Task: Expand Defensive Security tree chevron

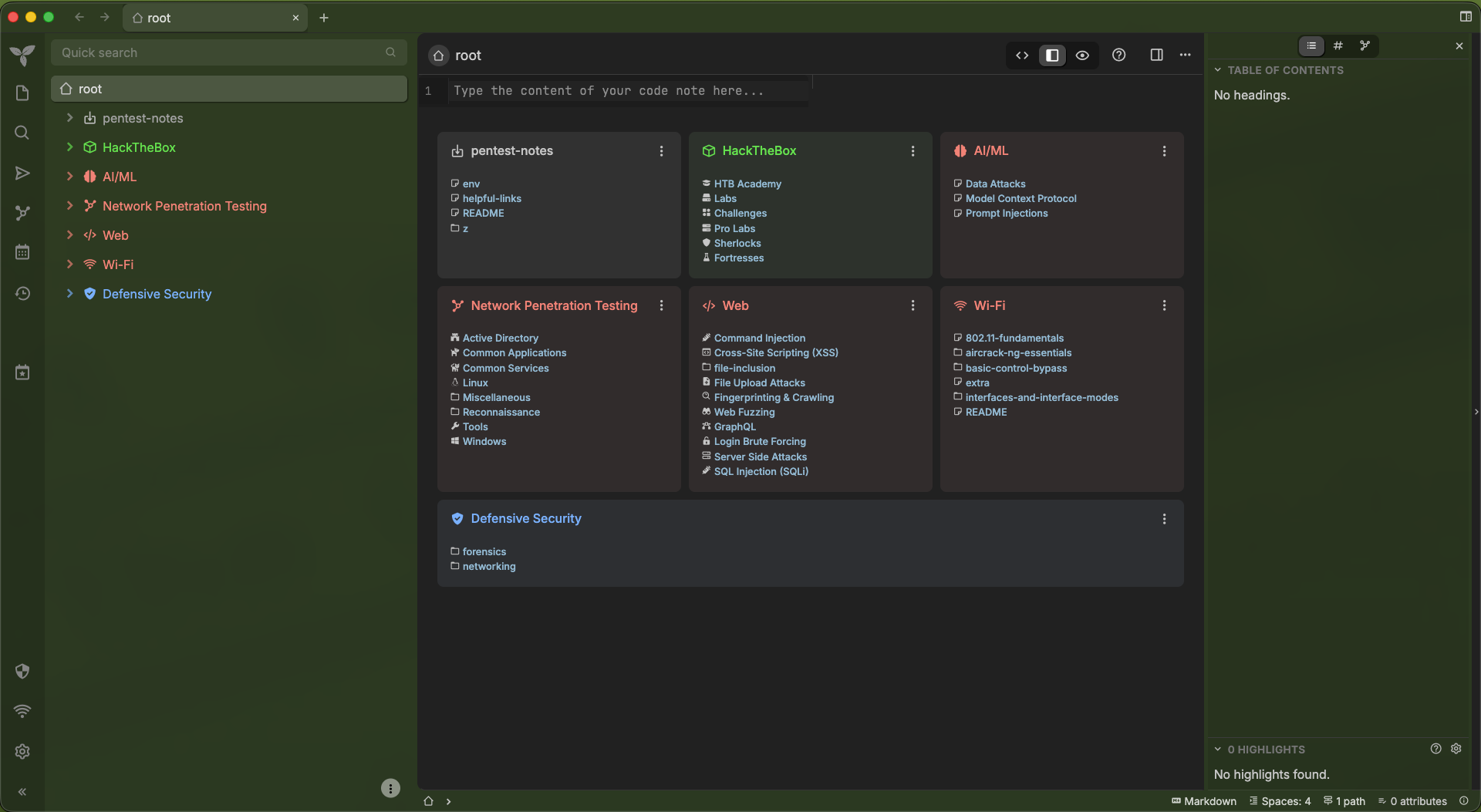Action: (69, 293)
